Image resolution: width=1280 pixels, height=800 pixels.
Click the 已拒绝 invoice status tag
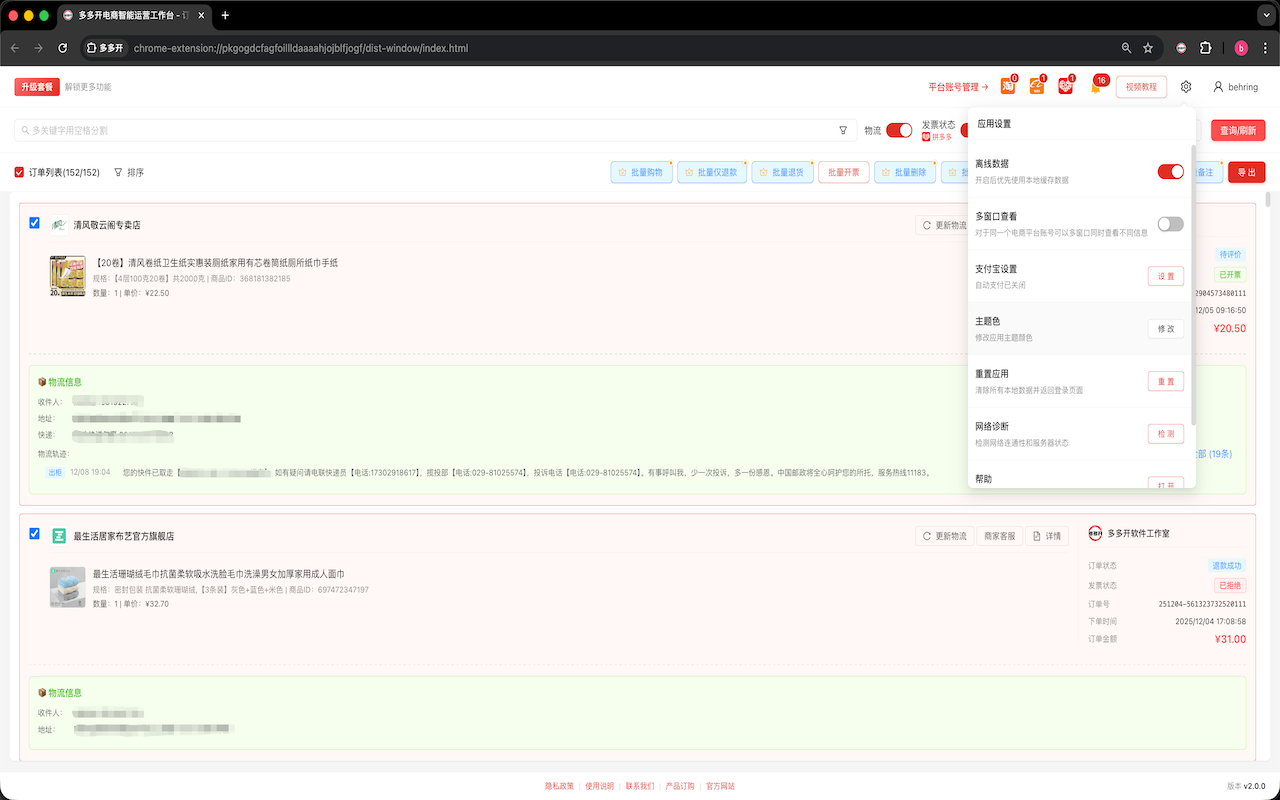pyautogui.click(x=1231, y=585)
